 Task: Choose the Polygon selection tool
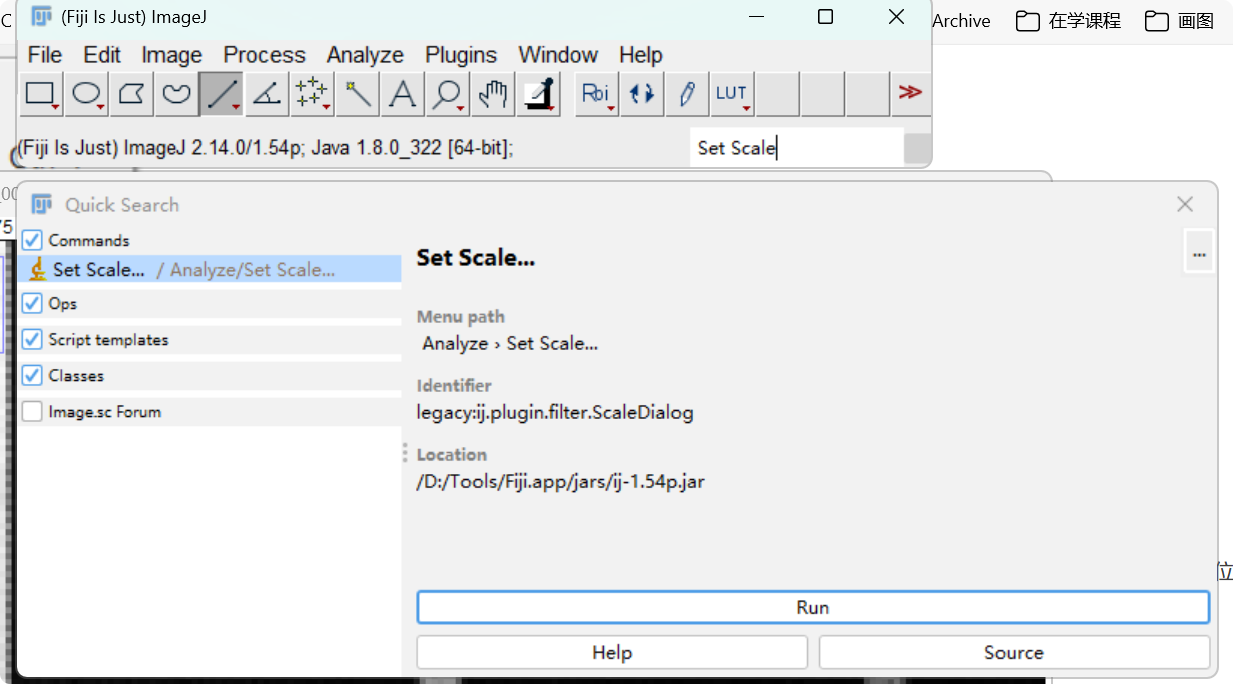132,94
